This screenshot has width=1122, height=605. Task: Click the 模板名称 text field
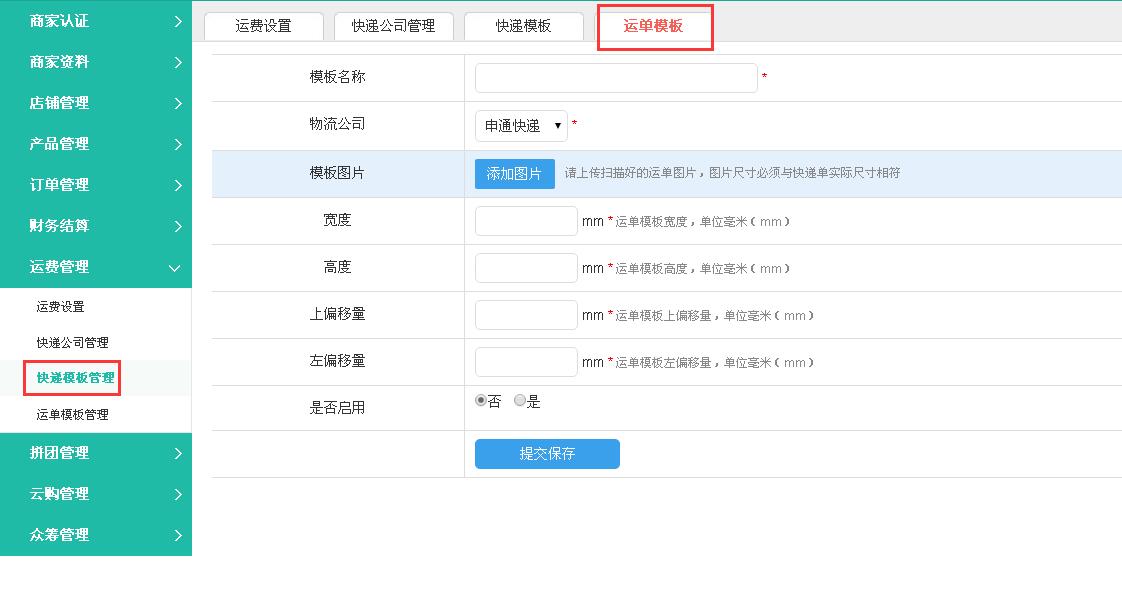pos(616,78)
